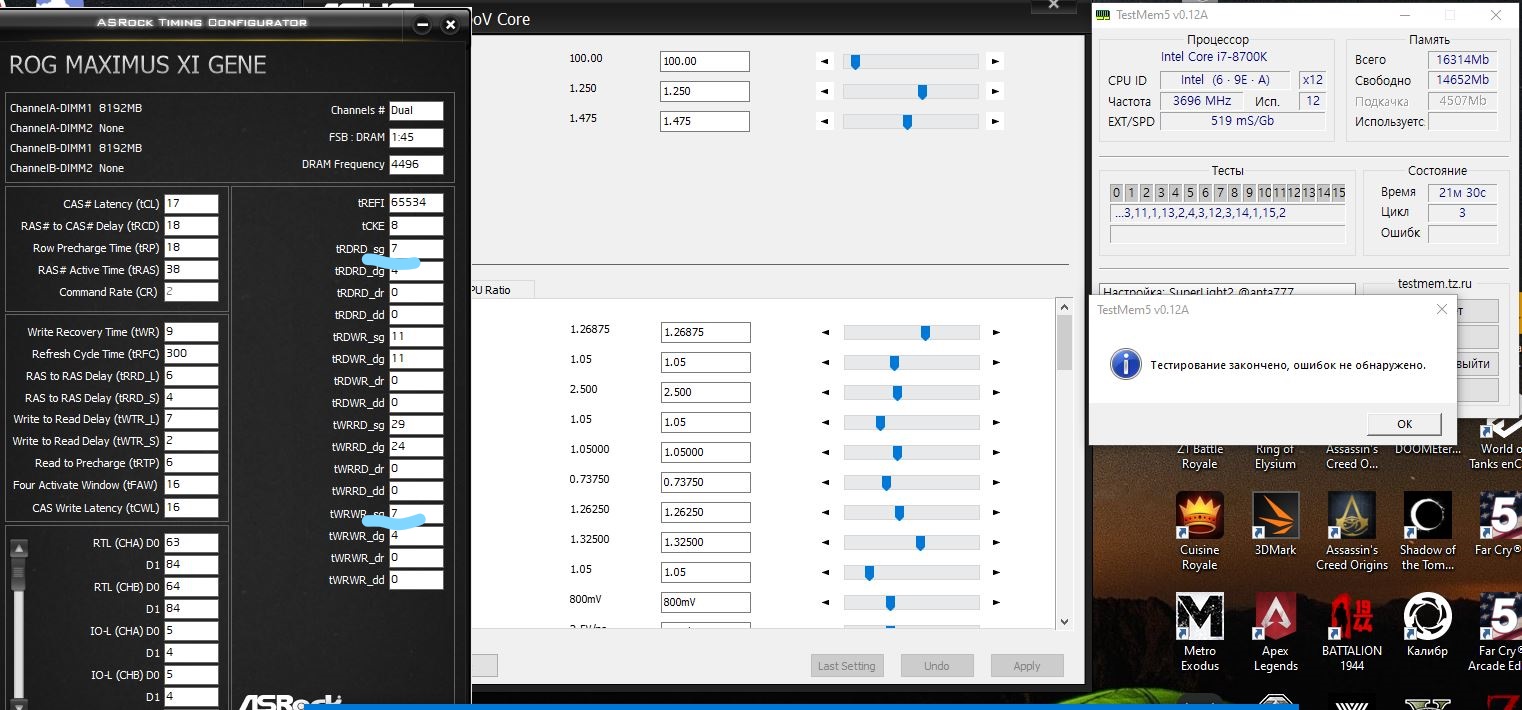Click the RTL (CHA) D0 field showing 63

tap(191, 543)
